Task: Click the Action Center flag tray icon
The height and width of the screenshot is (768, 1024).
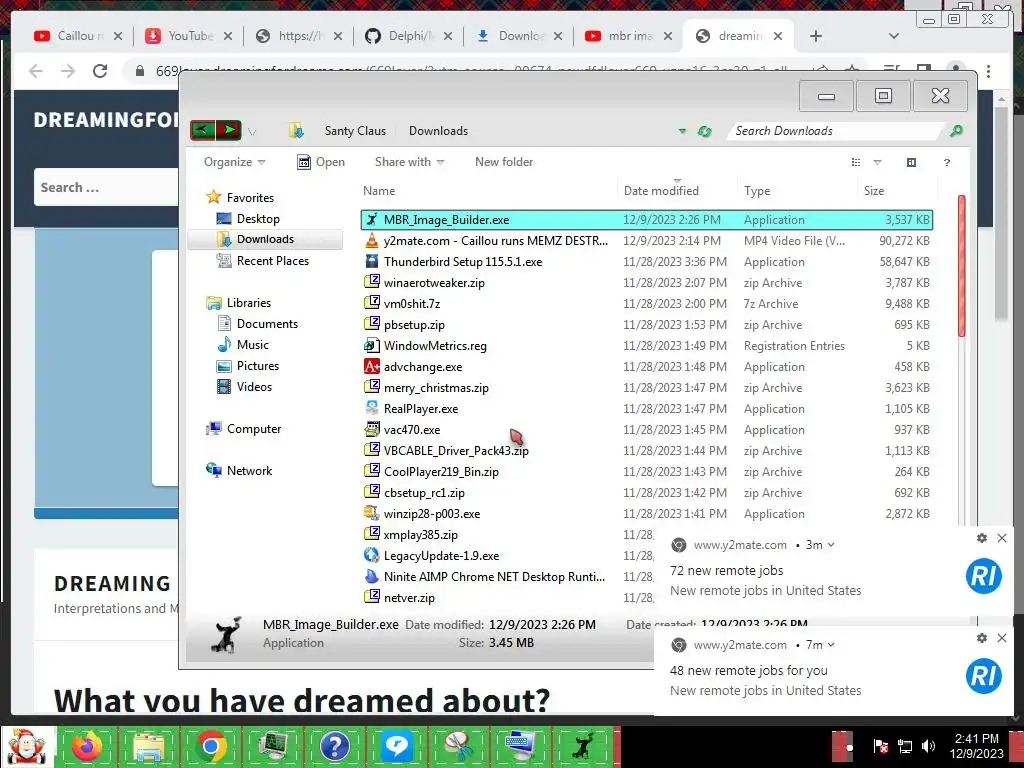Action: click(880, 746)
